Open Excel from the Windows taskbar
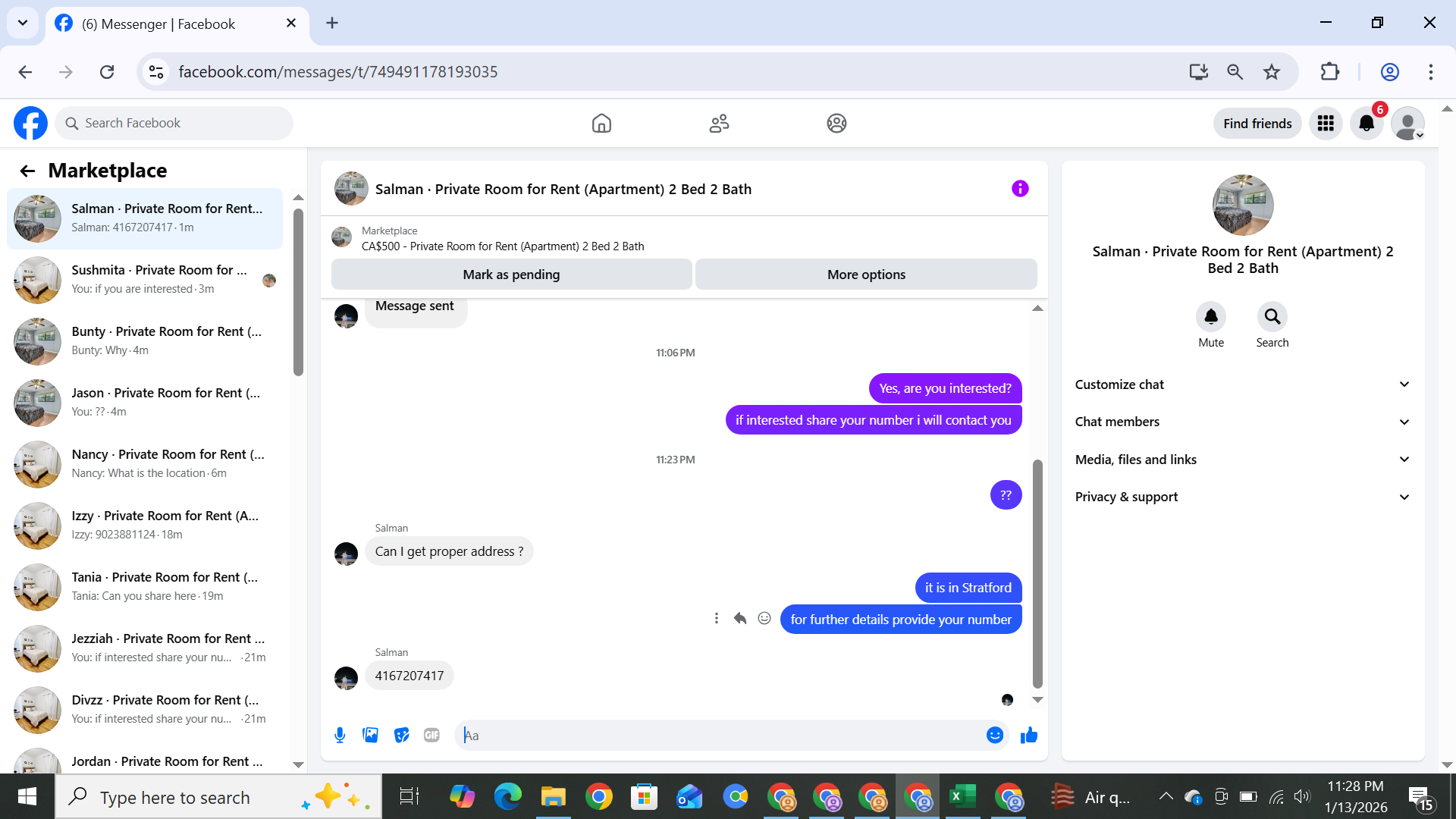This screenshot has width=1456, height=819. (962, 797)
